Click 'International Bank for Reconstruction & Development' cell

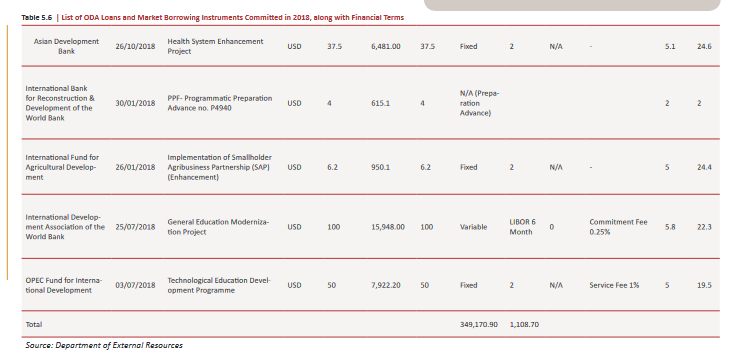click(60, 103)
